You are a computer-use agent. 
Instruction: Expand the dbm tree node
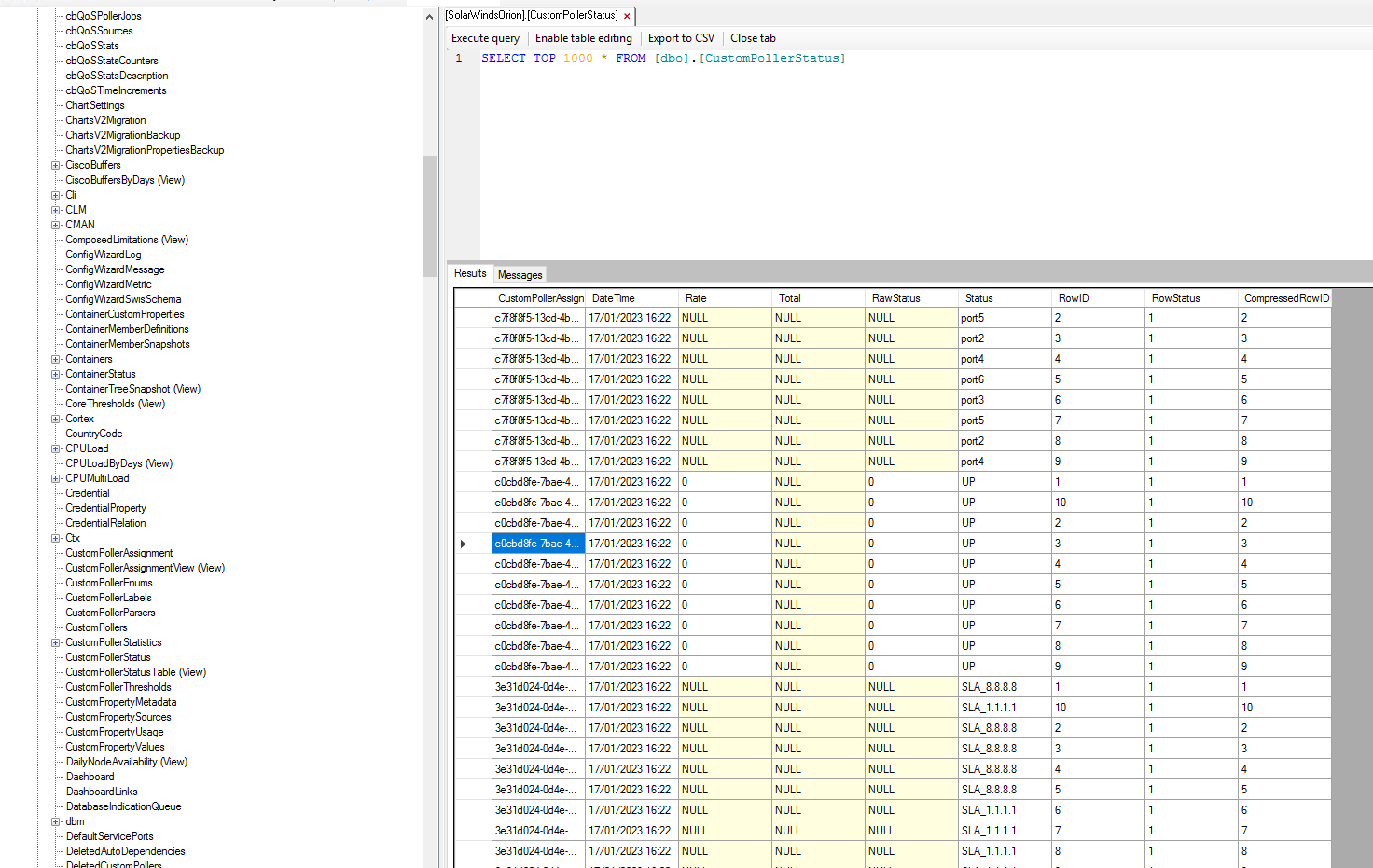coord(56,822)
